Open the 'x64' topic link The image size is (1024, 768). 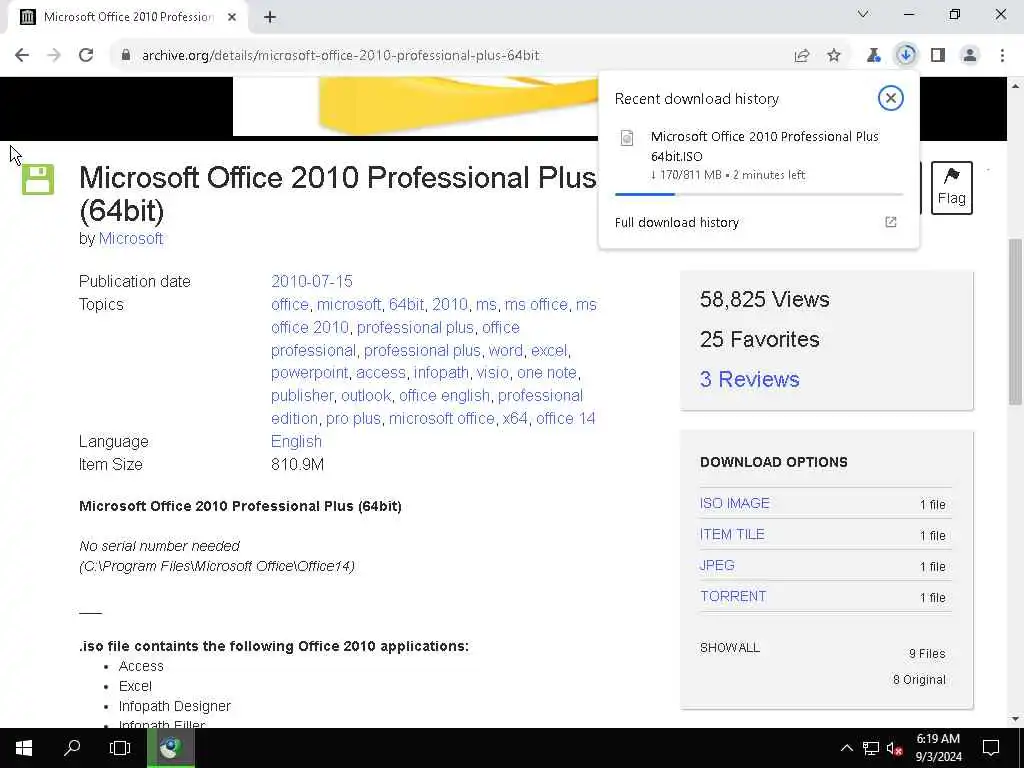[x=515, y=419]
